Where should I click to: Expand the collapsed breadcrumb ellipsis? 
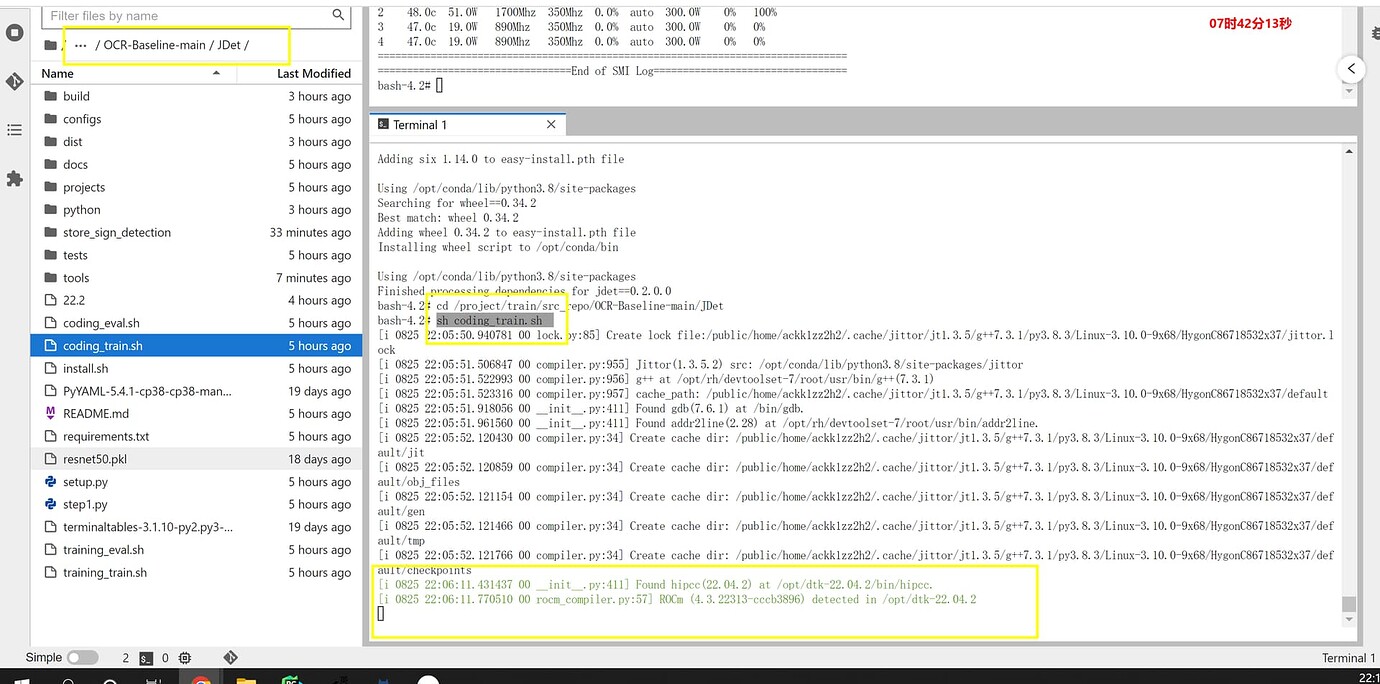[81, 46]
